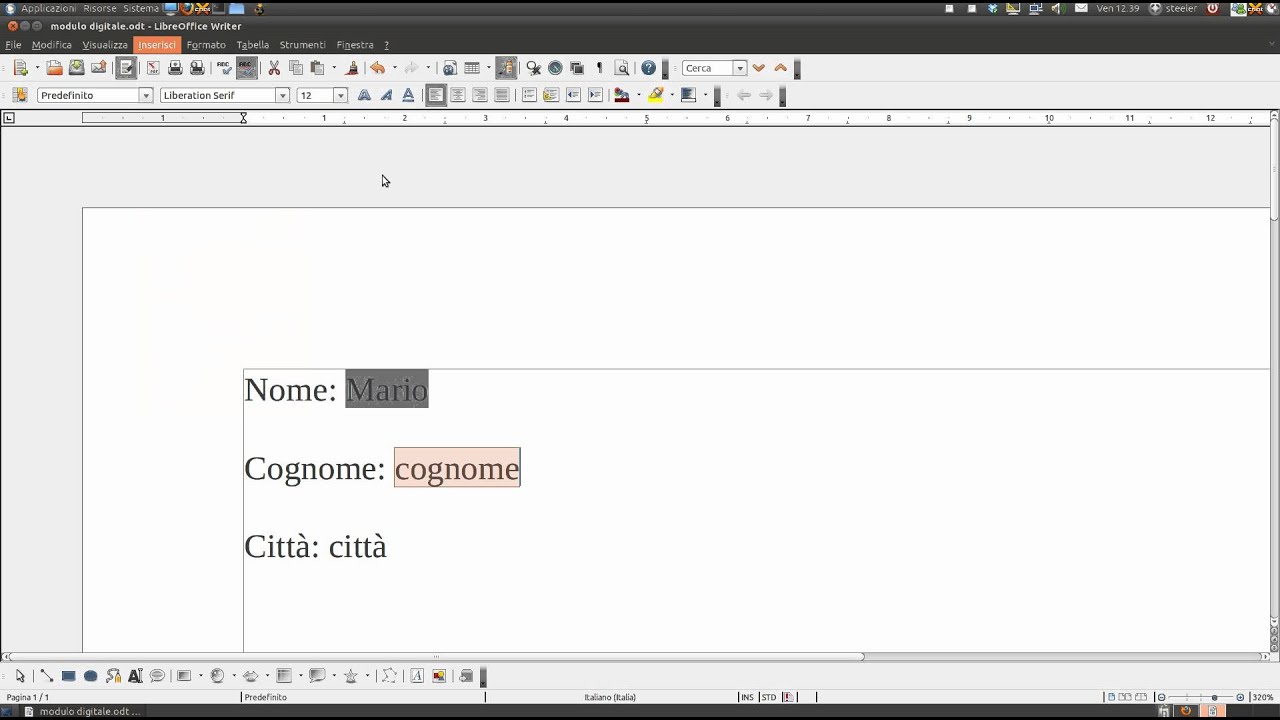This screenshot has height=720, width=1280.
Task: Click the Paste clipboard icon
Action: pyautogui.click(x=318, y=68)
